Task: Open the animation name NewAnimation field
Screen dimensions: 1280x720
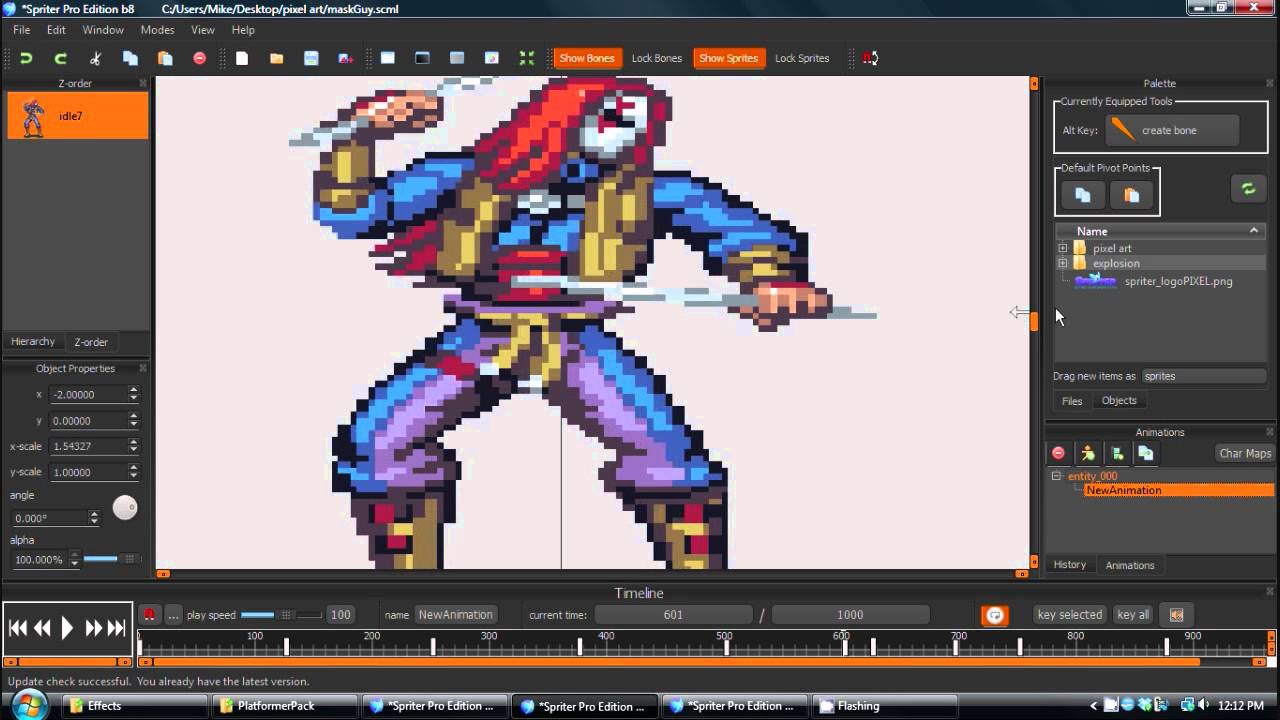Action: 455,615
